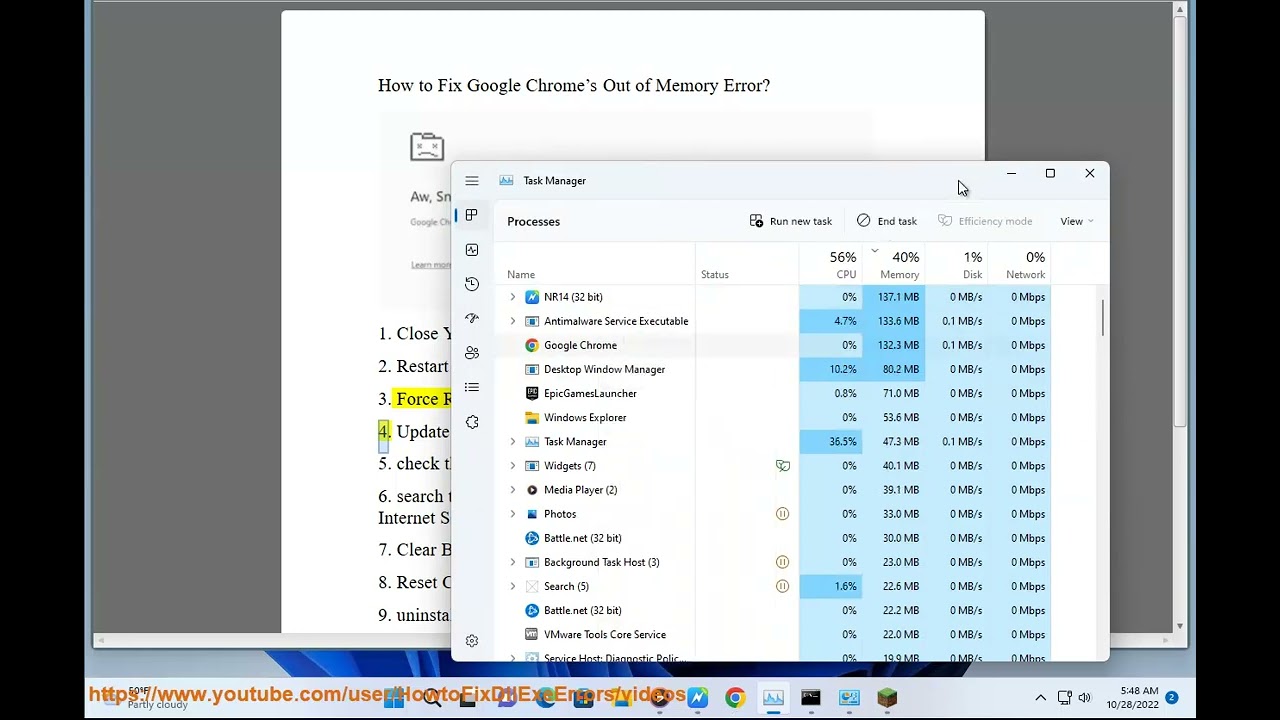This screenshot has height=720, width=1280.
Task: Sort processes by Network column
Action: pyautogui.click(x=1019, y=265)
